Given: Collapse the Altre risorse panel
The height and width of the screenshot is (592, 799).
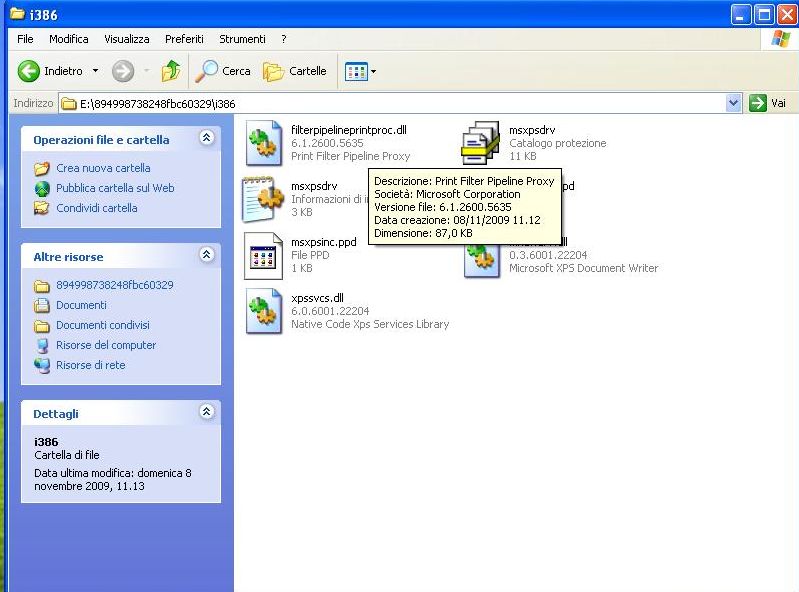Looking at the screenshot, I should click(x=206, y=255).
